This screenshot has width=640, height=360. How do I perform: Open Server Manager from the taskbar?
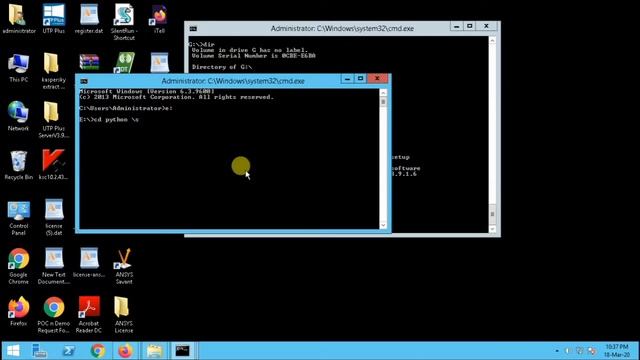point(40,351)
